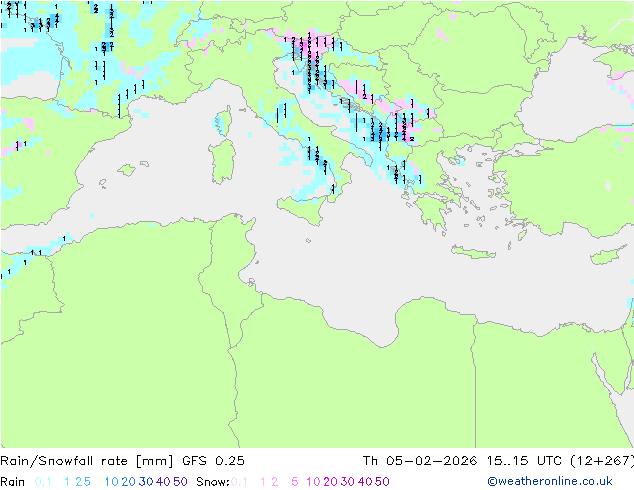Pick the Snow legend 10 value
Viewport: 634px width, 490px height.
pyautogui.click(x=313, y=482)
